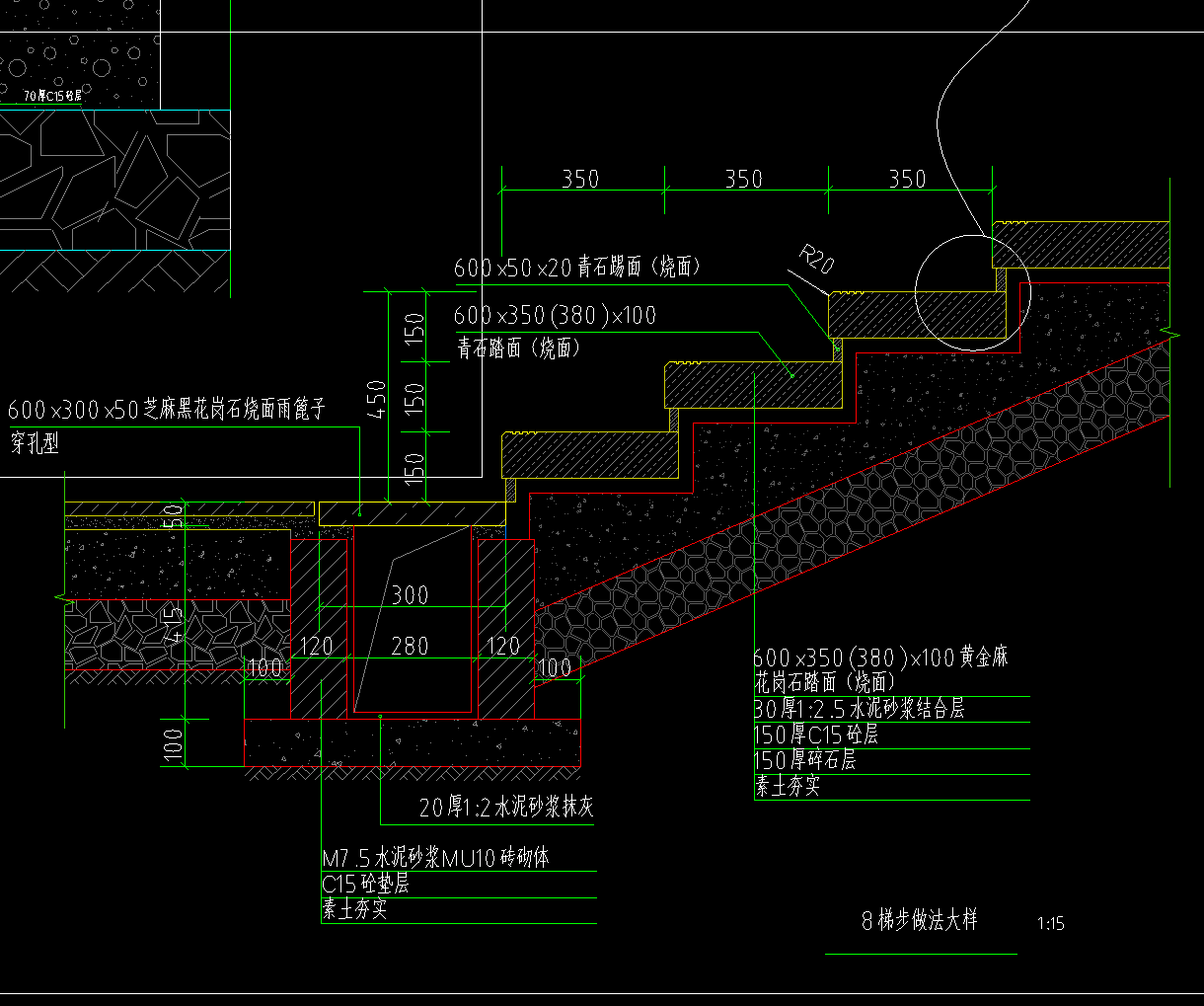Select '素土夯实' text beneath '150厚碎石层'

pyautogui.click(x=787, y=787)
